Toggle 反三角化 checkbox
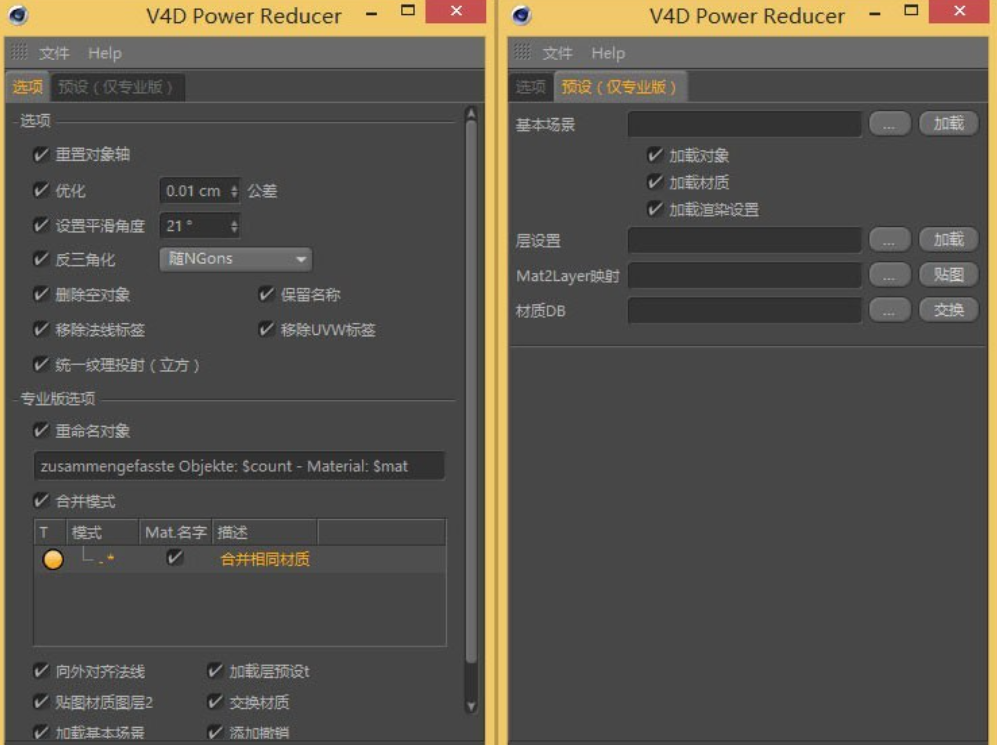 pos(41,259)
